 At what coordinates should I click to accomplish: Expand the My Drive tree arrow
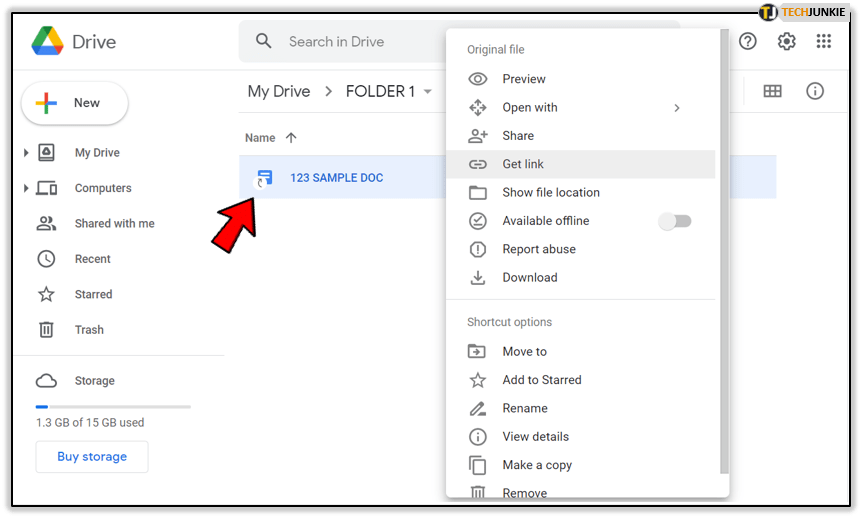[26, 153]
